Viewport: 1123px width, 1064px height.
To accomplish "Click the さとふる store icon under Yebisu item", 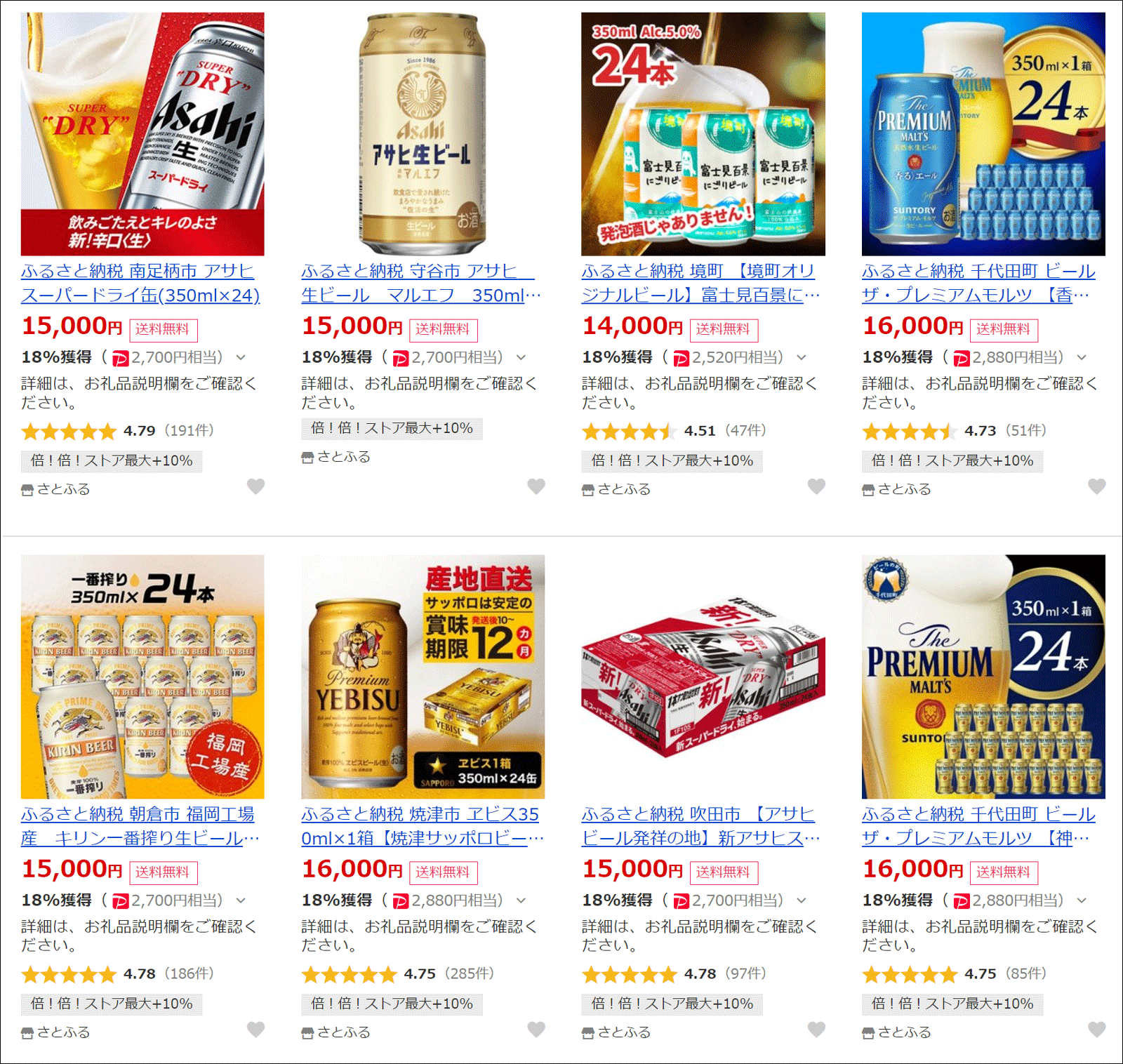I will point(307,1033).
